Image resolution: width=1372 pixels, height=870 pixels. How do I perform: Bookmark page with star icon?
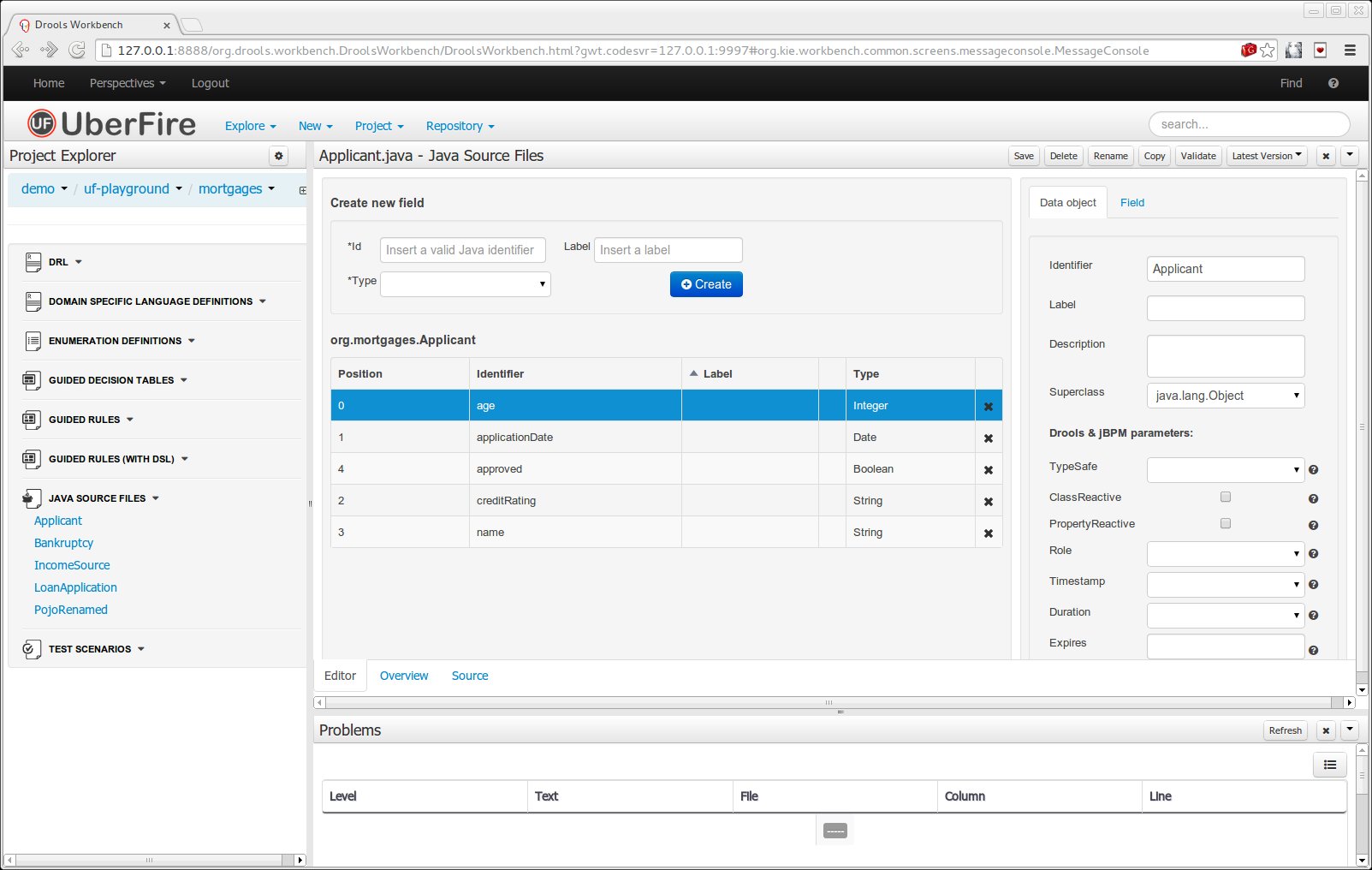coord(1268,51)
